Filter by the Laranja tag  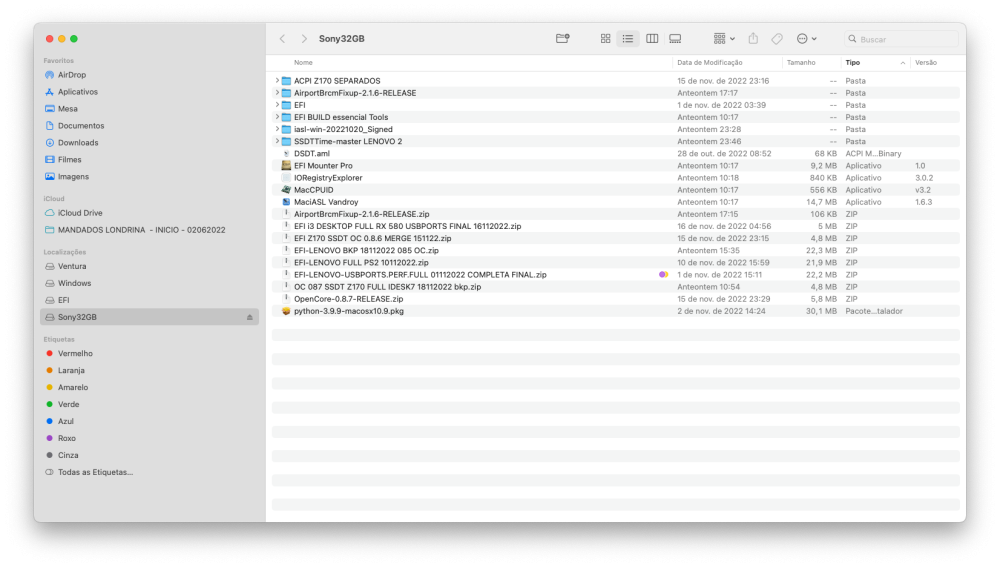coord(71,370)
